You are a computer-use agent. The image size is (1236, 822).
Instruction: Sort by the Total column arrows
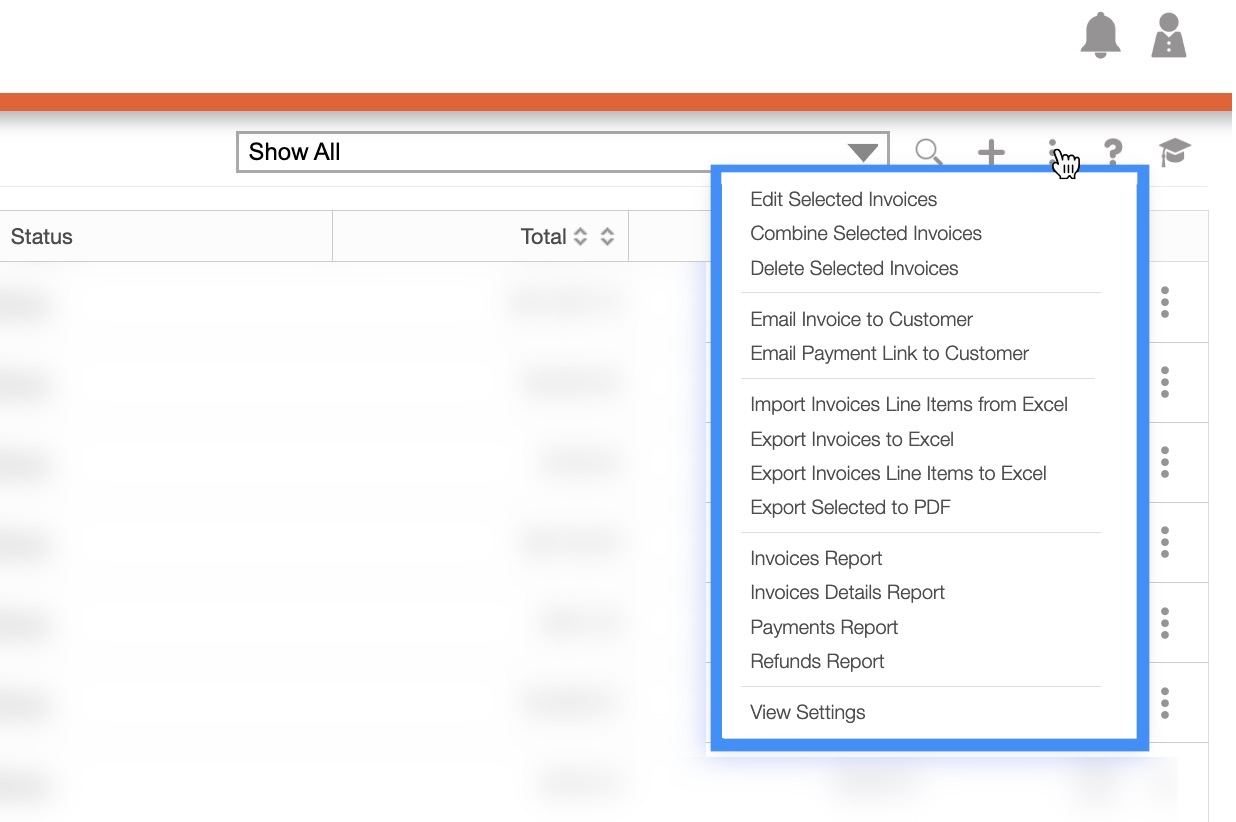pos(580,237)
